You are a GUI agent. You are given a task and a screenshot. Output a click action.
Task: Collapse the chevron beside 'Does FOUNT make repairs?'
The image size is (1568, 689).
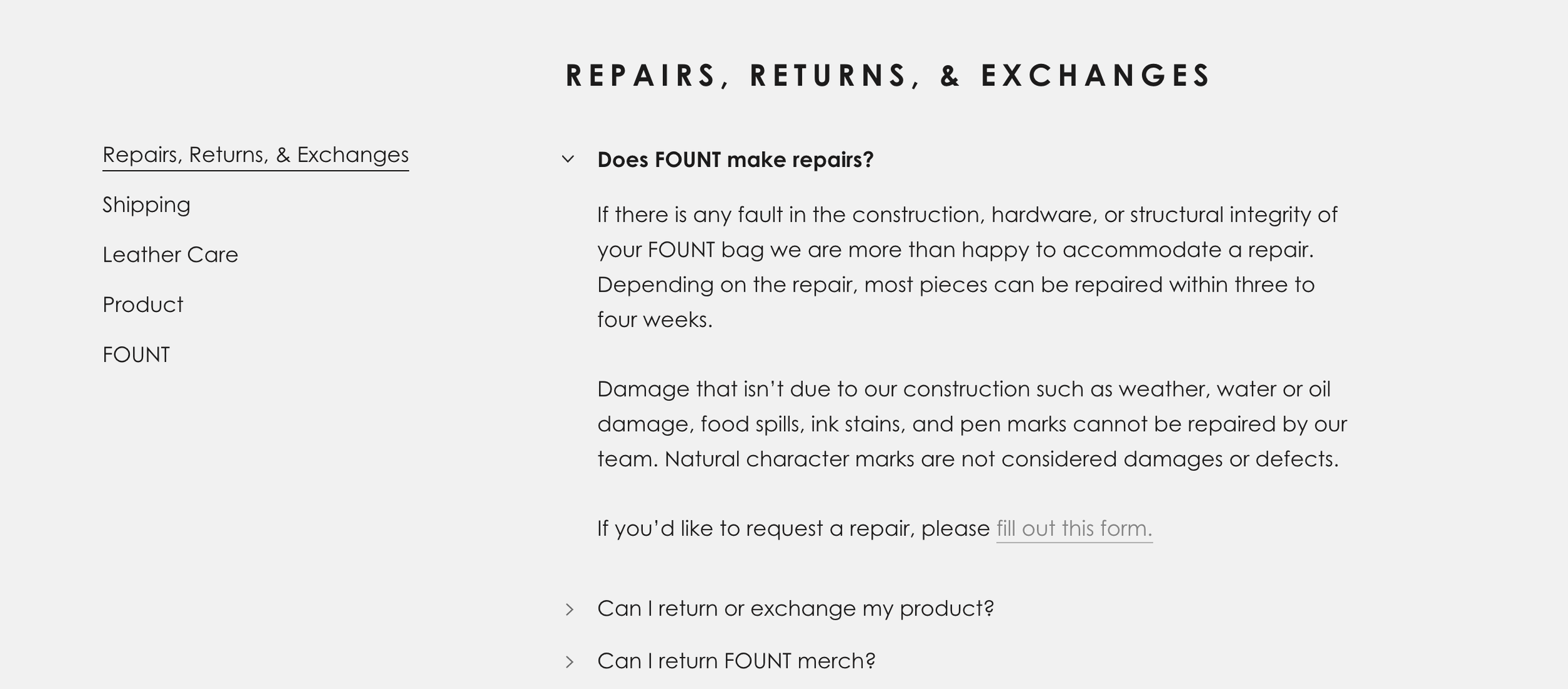click(568, 159)
